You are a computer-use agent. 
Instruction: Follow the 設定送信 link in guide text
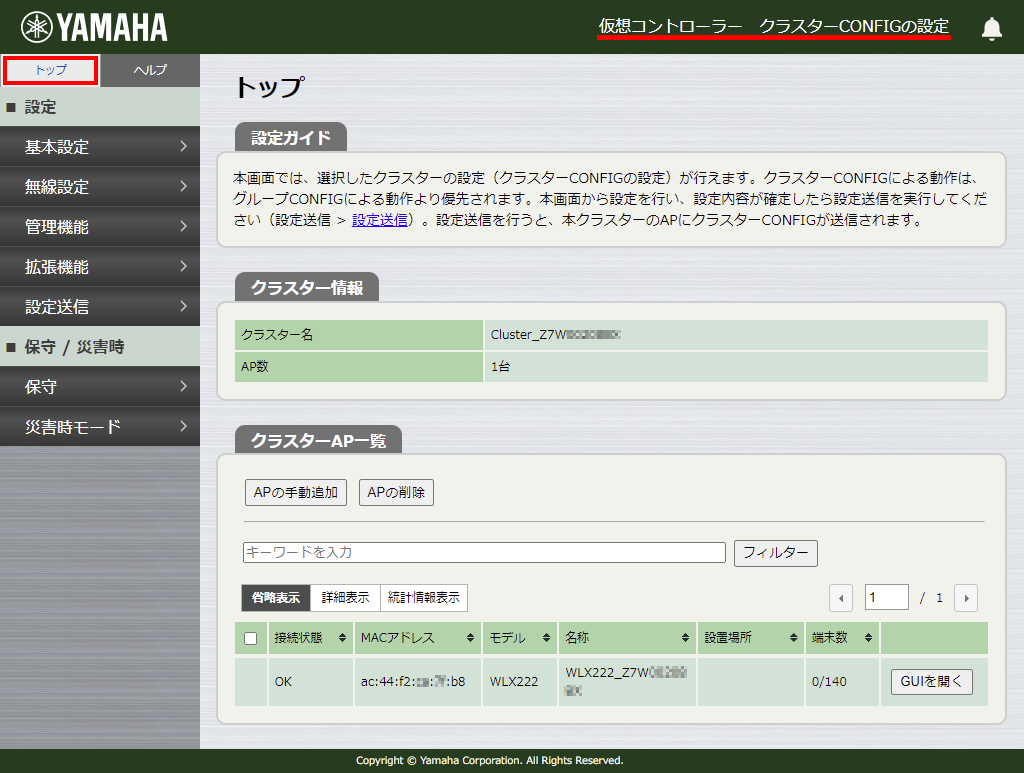point(379,220)
